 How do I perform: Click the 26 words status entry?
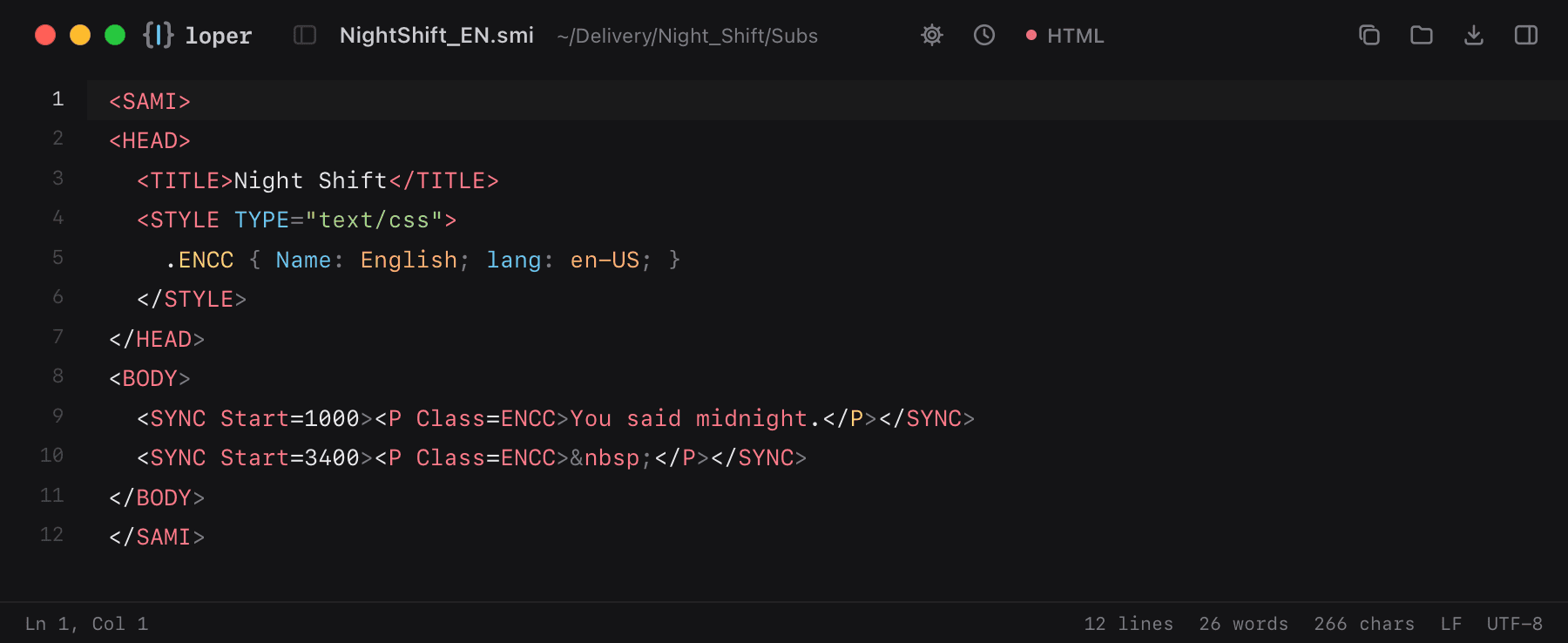coord(1244,624)
